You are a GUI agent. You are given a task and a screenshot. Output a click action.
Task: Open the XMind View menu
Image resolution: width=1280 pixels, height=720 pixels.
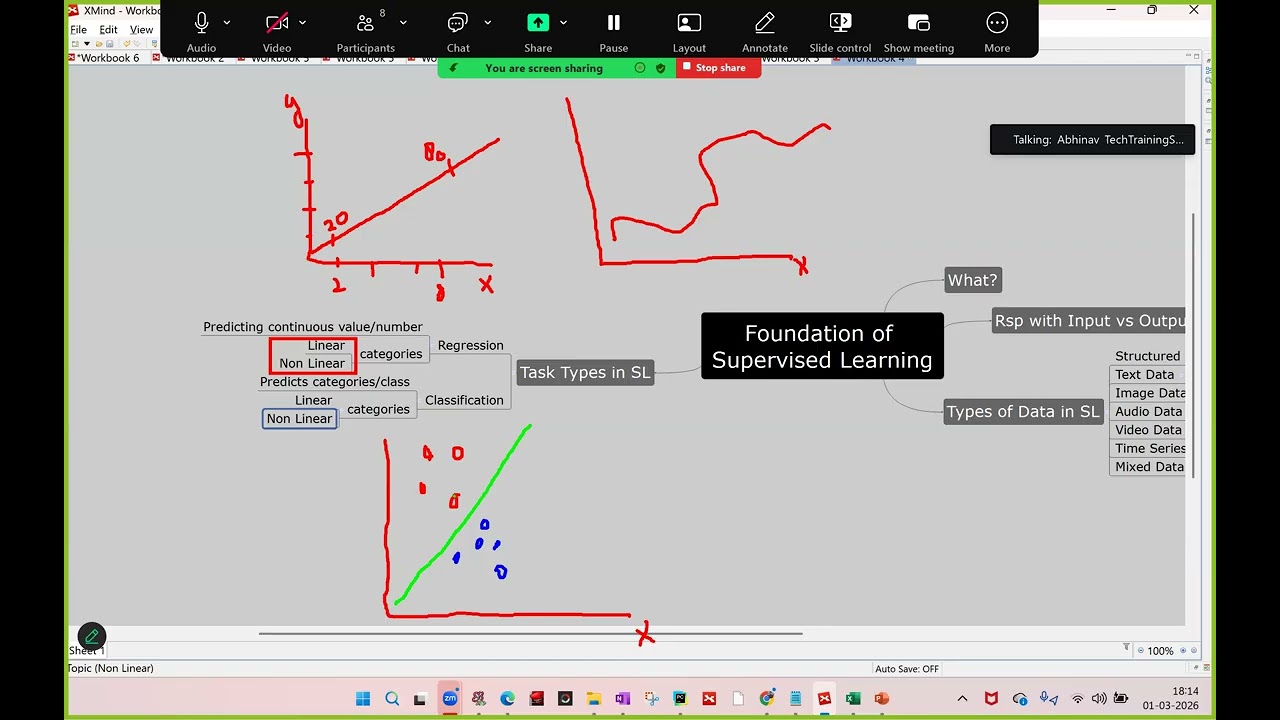pos(141,30)
